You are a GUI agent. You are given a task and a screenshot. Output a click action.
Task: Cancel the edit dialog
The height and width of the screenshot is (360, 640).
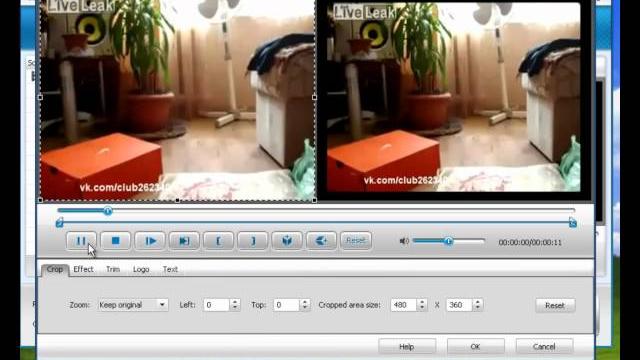click(x=544, y=347)
